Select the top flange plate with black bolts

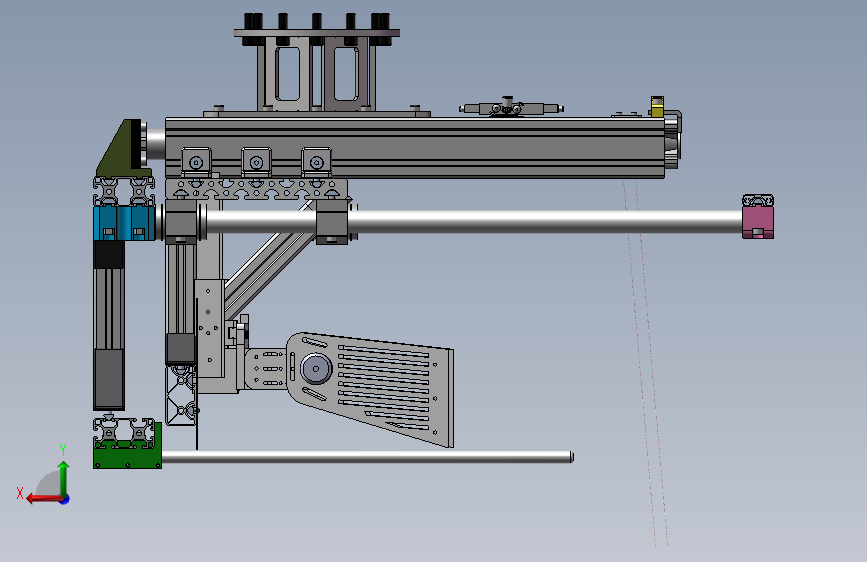tap(317, 33)
